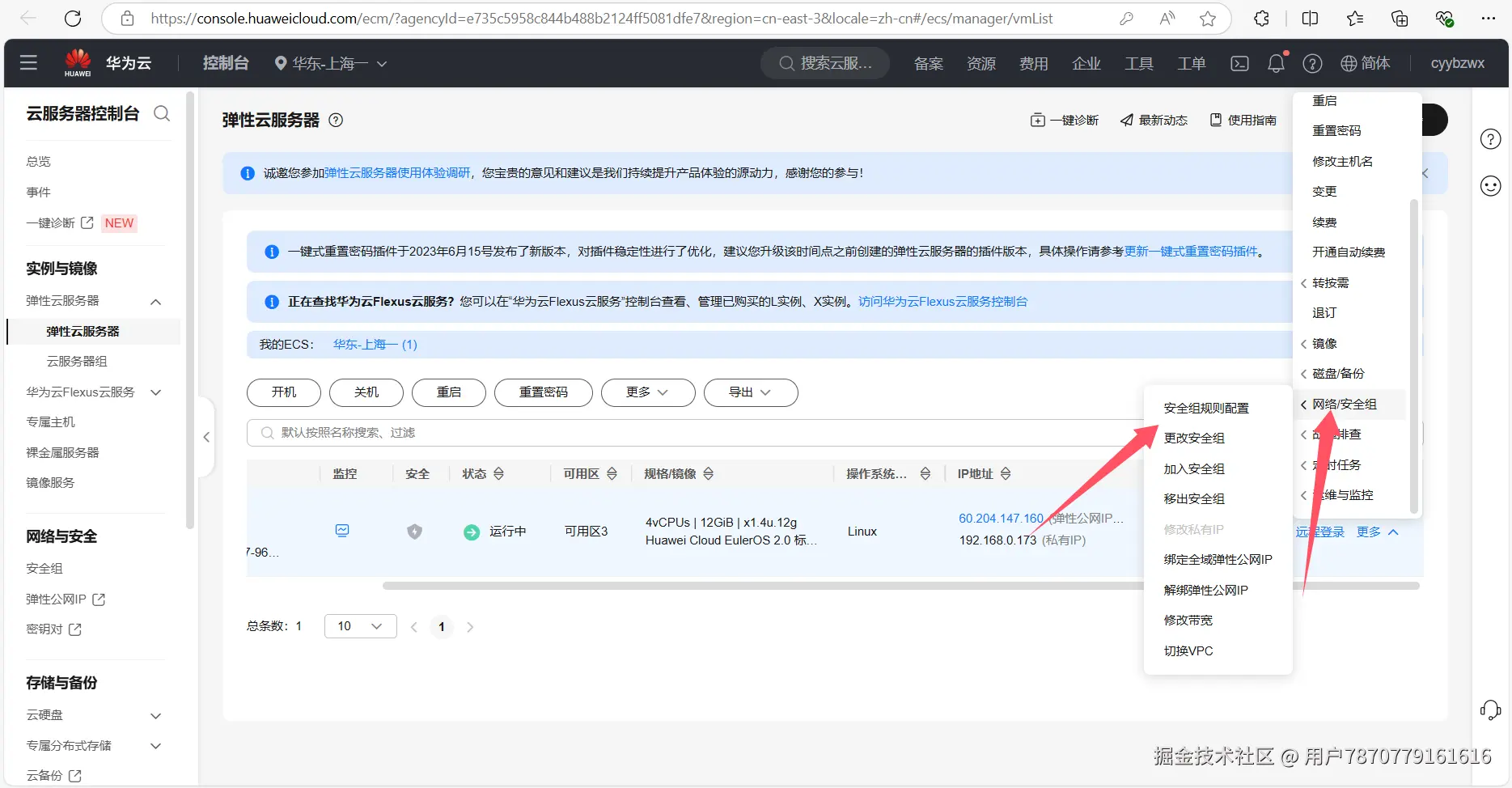The image size is (1512, 788).
Task: Open the customer service headset icon
Action: [x=1490, y=710]
